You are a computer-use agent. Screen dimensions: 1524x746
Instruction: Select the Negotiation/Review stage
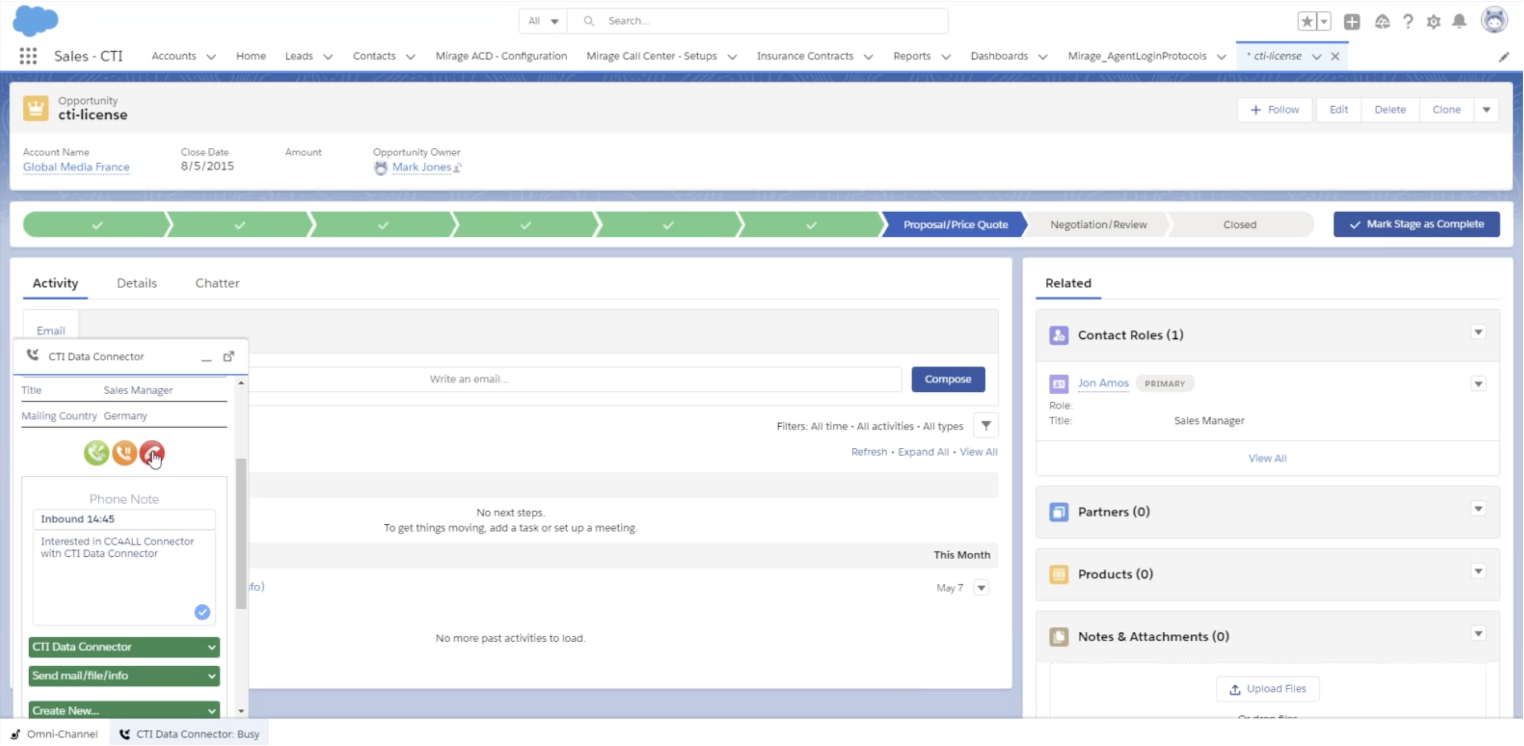coord(1098,224)
